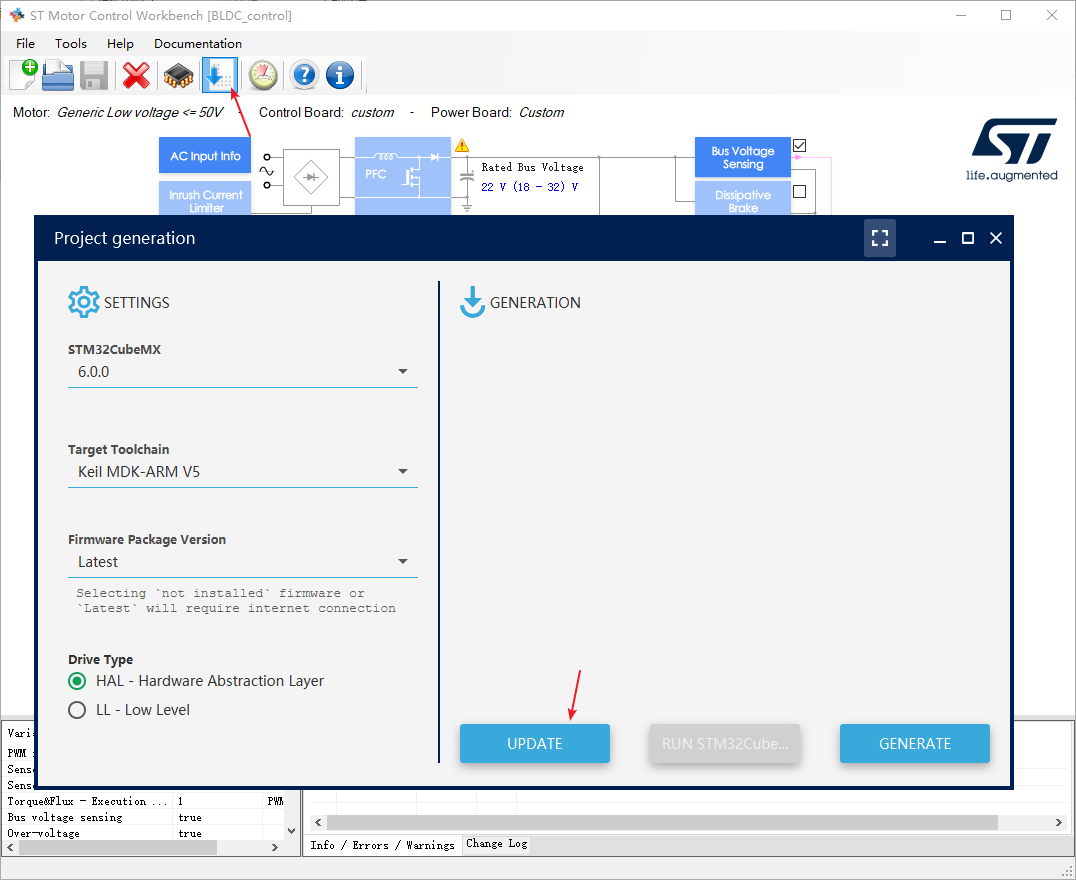Switch to the Change Log tab

coord(497,844)
